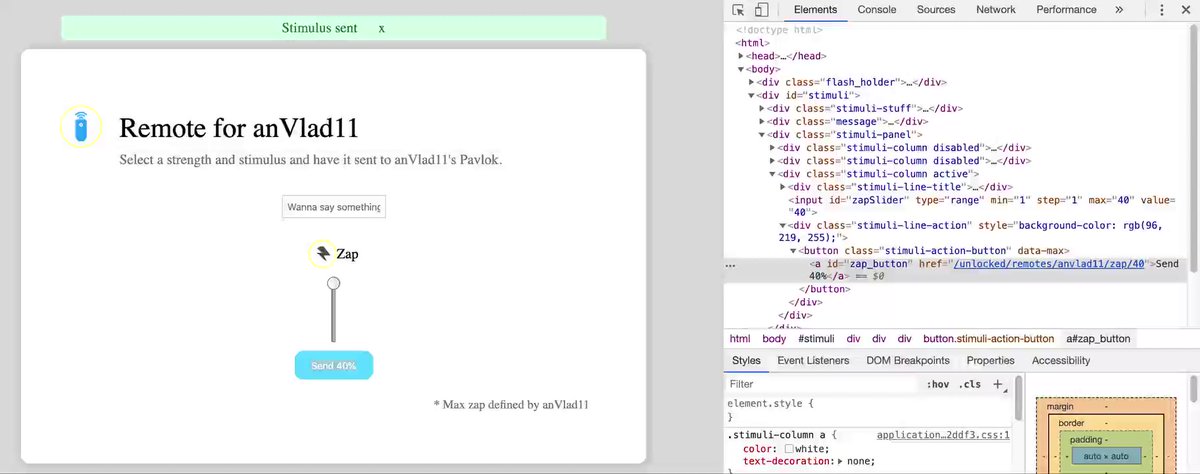Dismiss the Stimulus sent notification
1200x474 pixels.
tap(382, 28)
